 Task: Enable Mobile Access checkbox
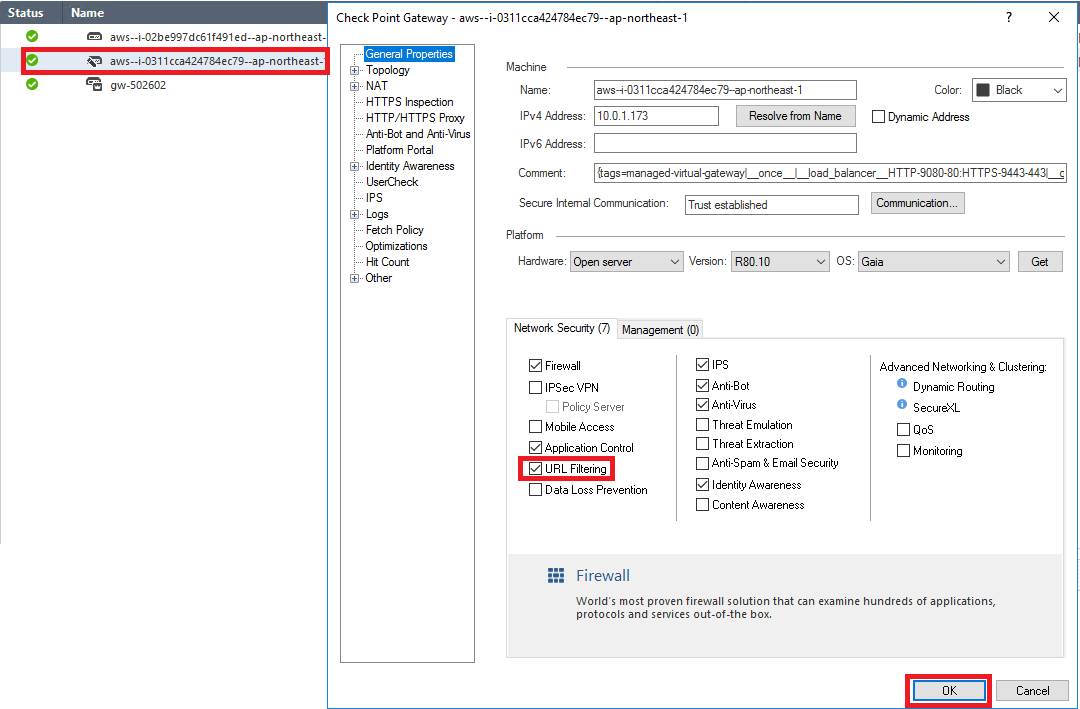tap(535, 427)
